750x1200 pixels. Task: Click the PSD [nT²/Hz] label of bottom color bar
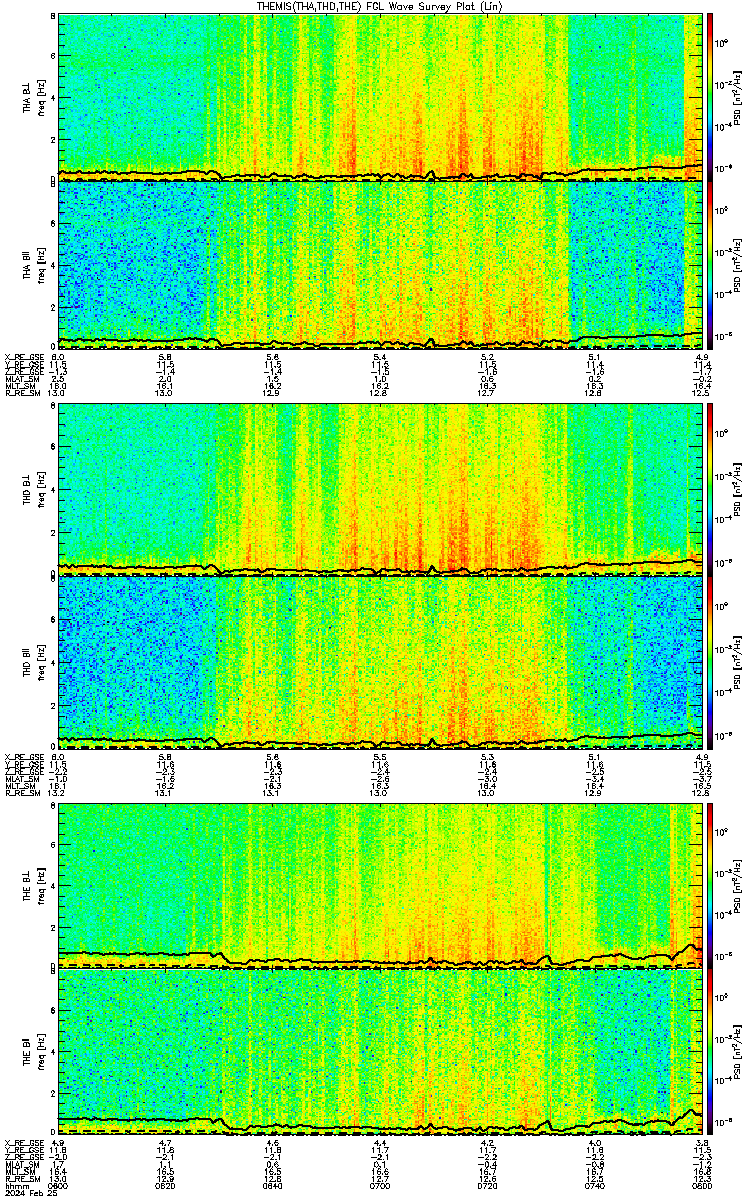tap(737, 1052)
